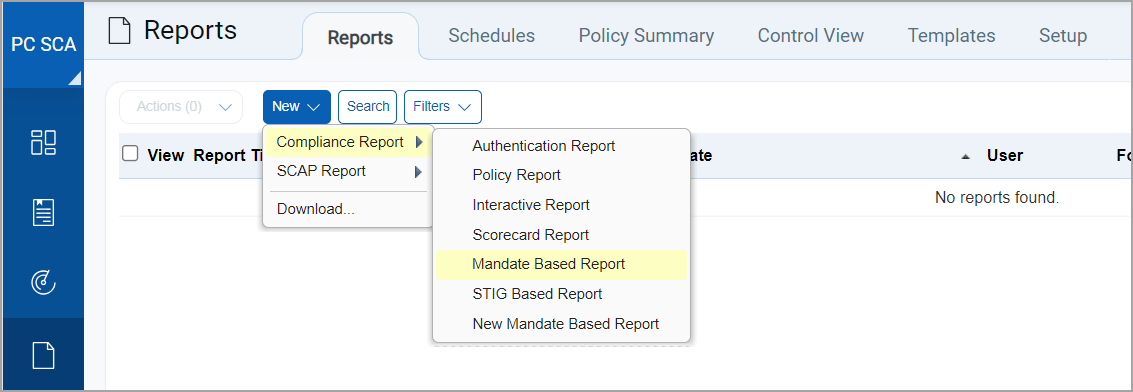
Task: Expand the Actions (0) dropdown
Action: coord(181,107)
